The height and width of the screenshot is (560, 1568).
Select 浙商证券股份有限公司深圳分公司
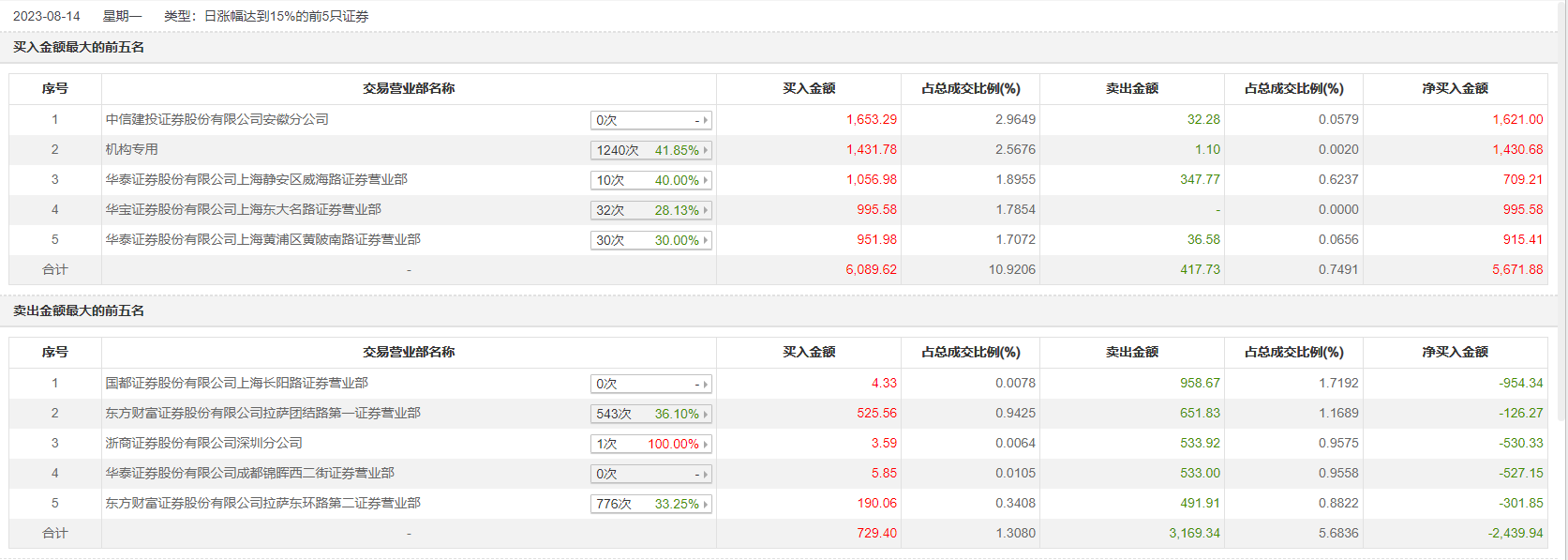pos(204,443)
